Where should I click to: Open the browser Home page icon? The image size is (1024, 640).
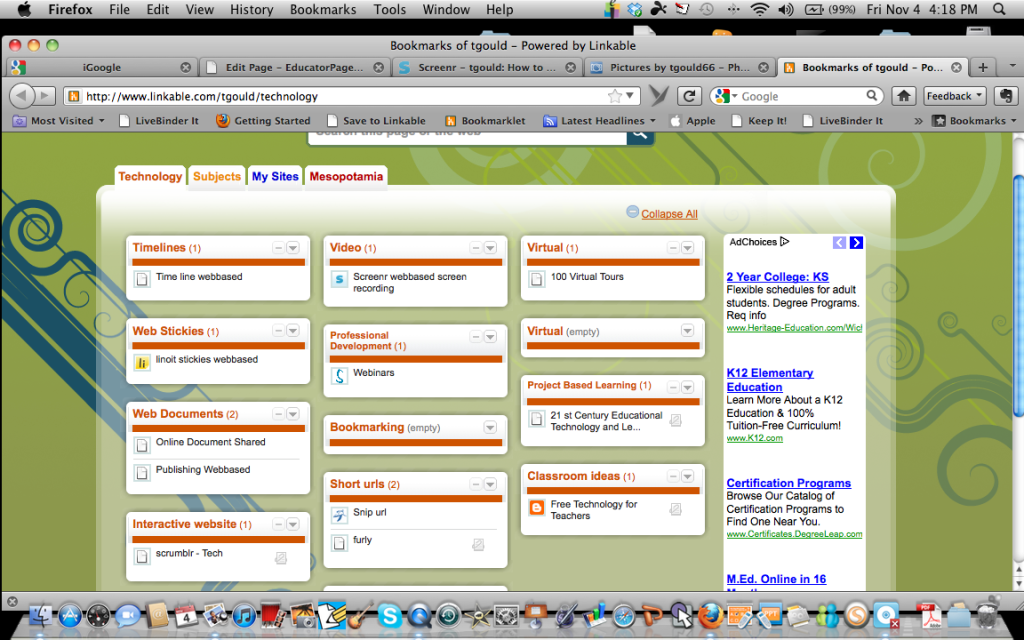904,96
